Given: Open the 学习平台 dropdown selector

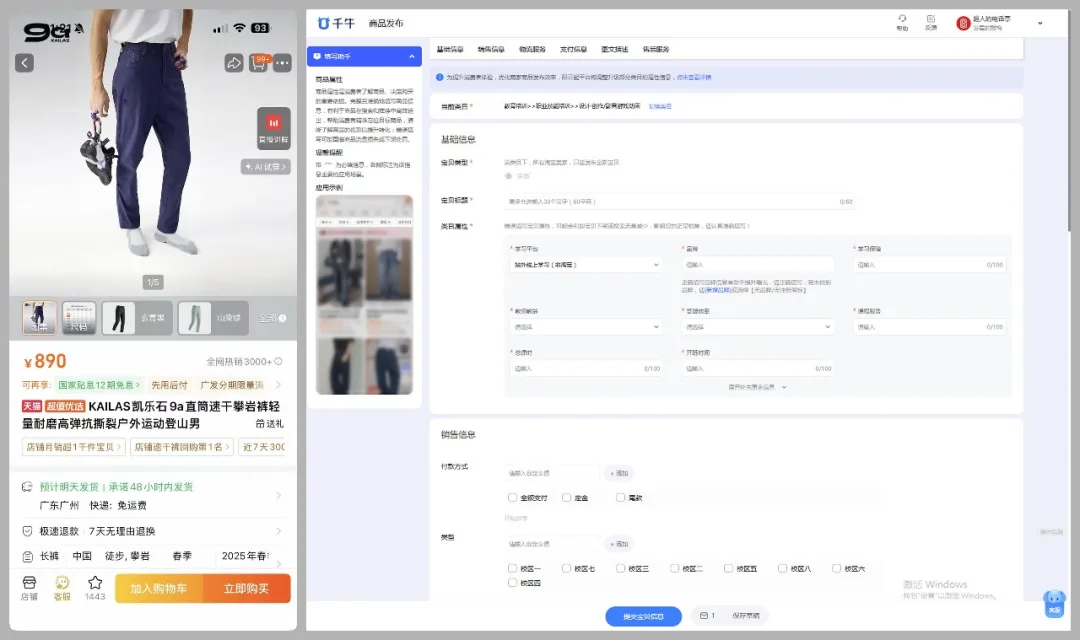Looking at the screenshot, I should [586, 264].
